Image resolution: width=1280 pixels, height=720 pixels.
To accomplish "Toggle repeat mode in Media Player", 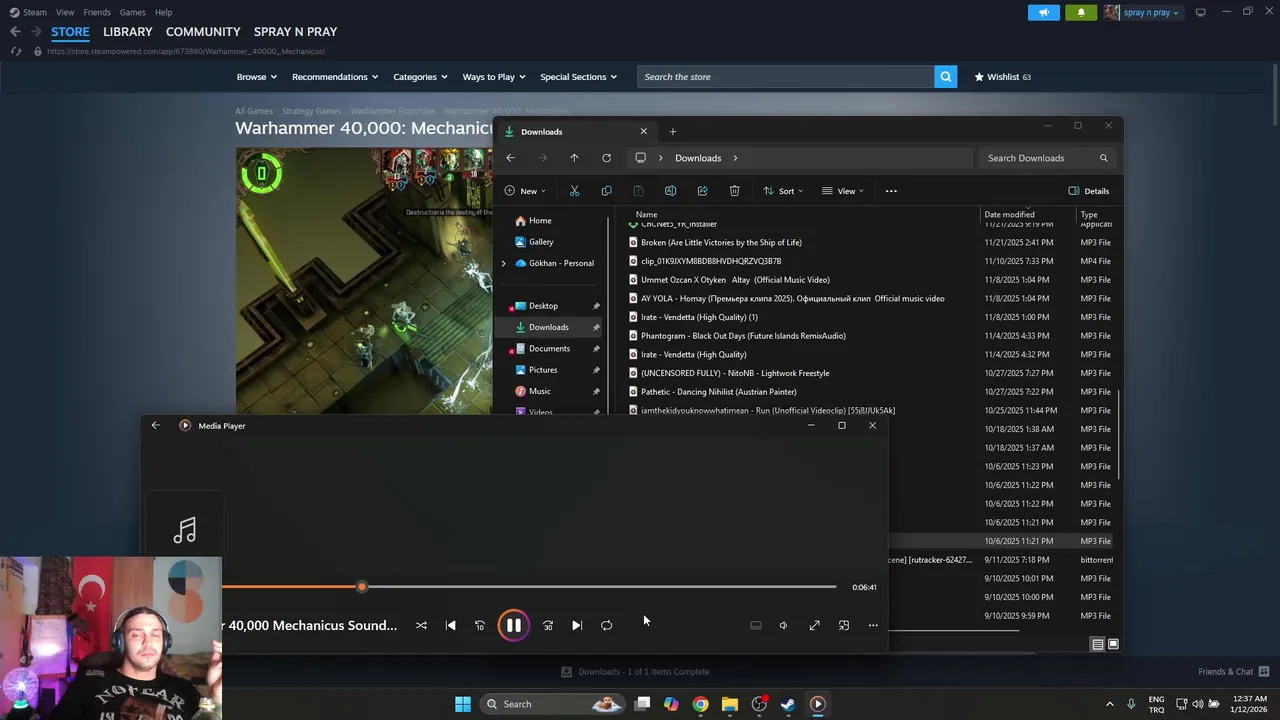I will pos(606,625).
